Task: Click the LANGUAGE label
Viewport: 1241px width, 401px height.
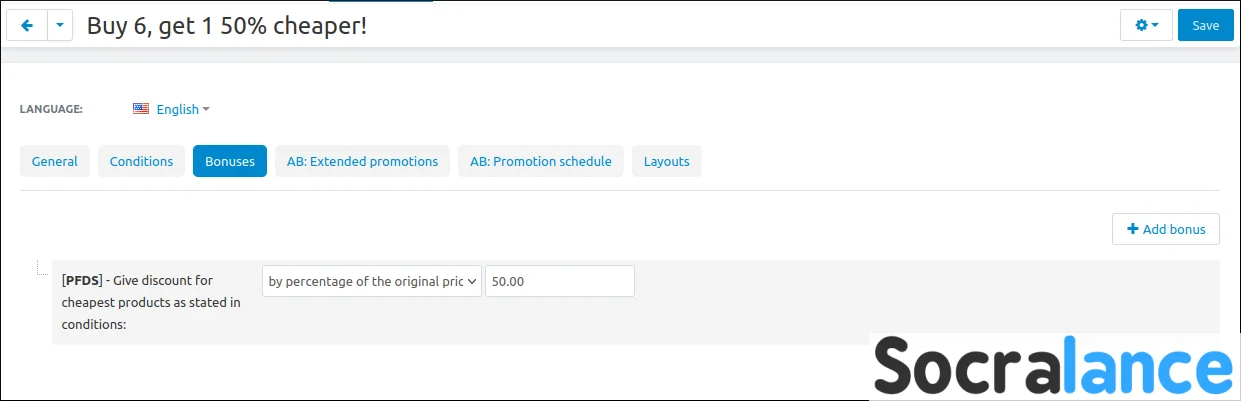Action: point(51,109)
